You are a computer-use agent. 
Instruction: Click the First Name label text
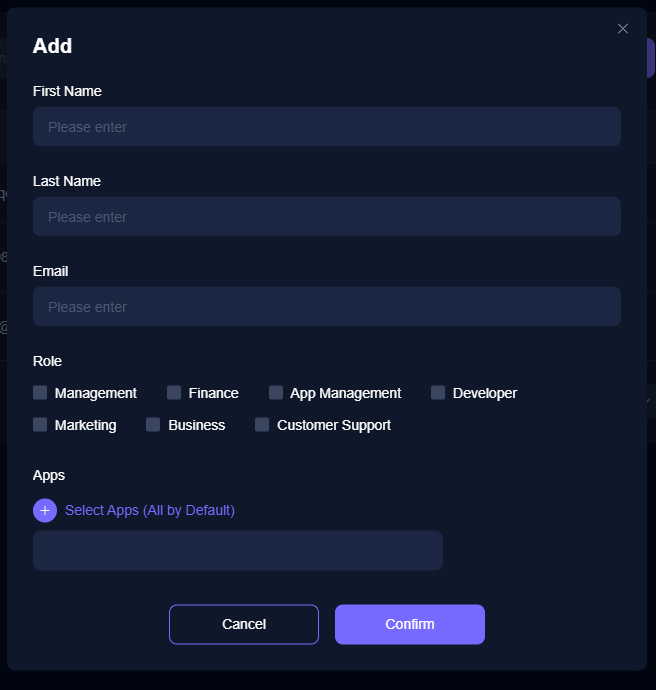click(x=67, y=91)
